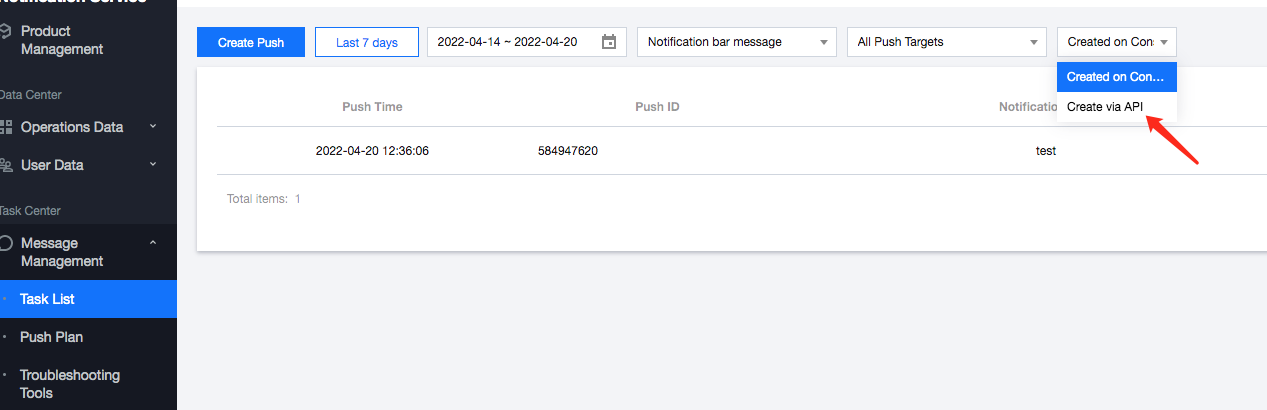Click the Product Management cube icon
Image resolution: width=1267 pixels, height=410 pixels.
tap(6, 32)
